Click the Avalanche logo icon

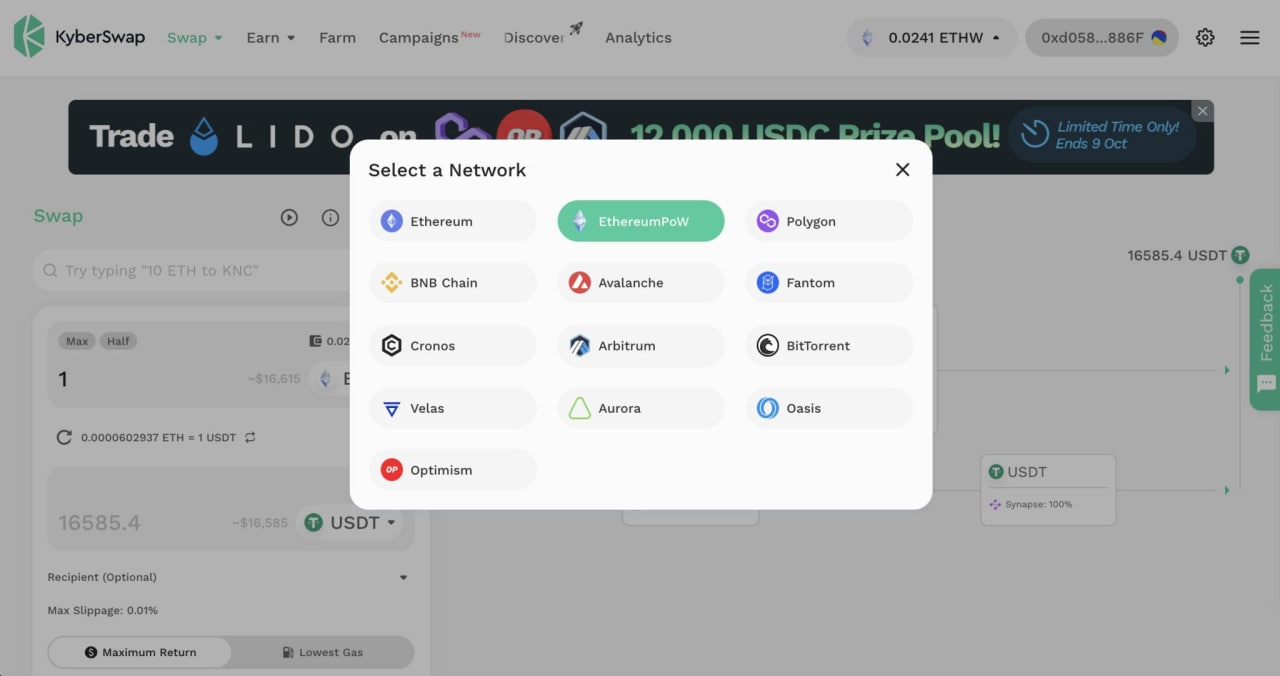tap(580, 283)
